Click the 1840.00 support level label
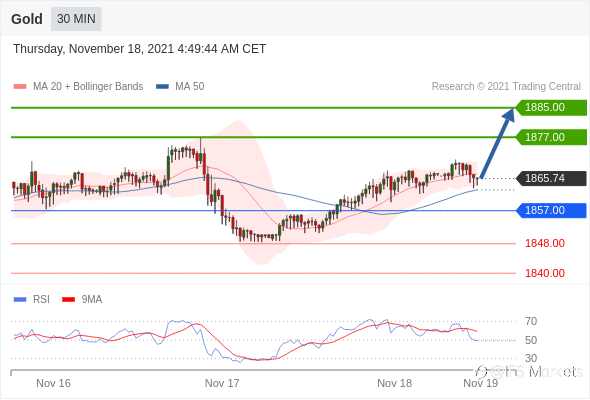 click(x=545, y=273)
